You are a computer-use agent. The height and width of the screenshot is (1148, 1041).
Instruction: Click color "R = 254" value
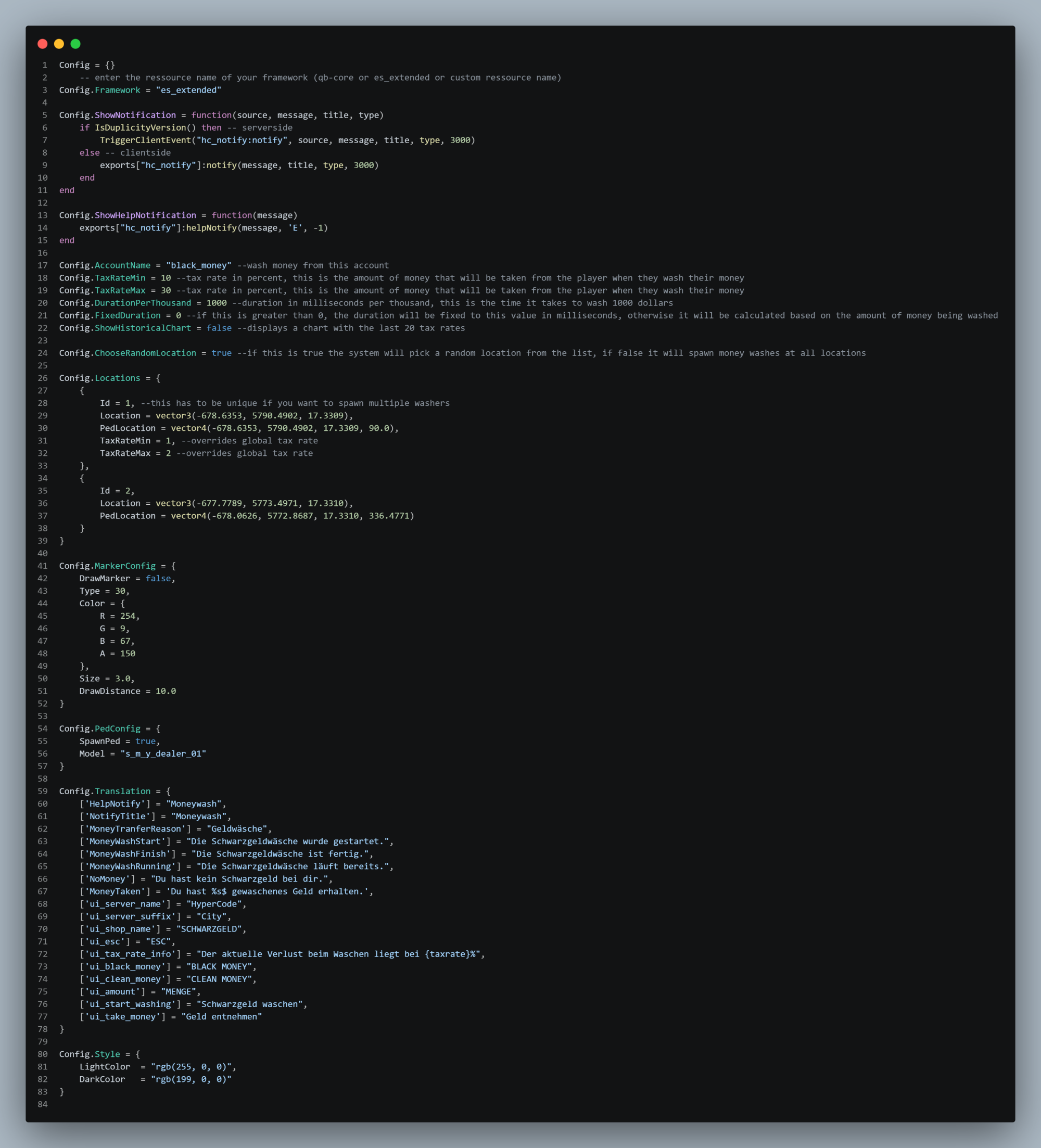pyautogui.click(x=128, y=616)
